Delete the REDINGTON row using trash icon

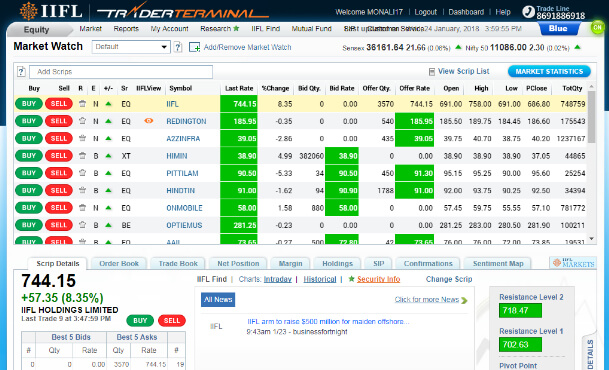pos(82,121)
